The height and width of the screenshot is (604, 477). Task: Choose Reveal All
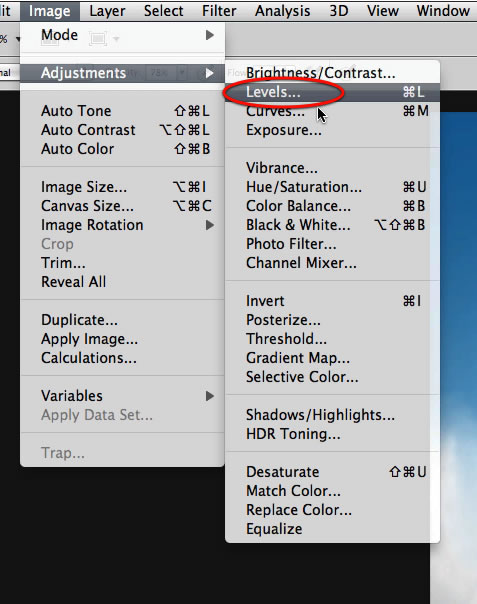point(123,282)
